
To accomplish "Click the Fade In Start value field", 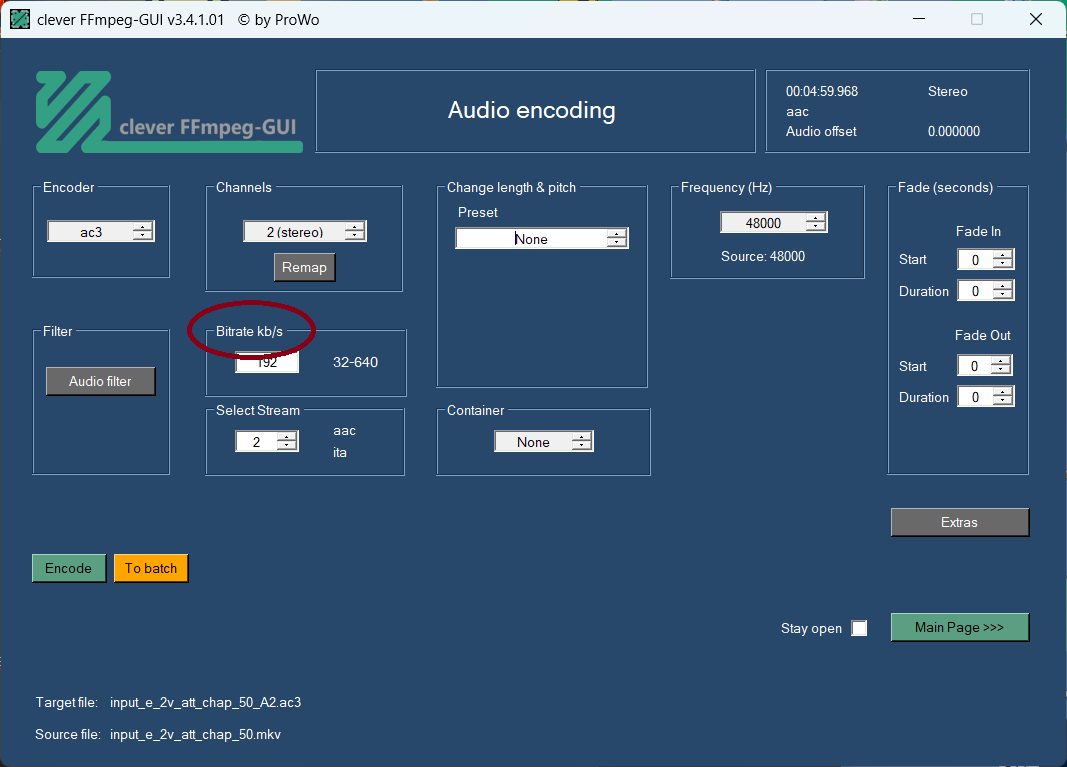I will pyautogui.click(x=975, y=259).
